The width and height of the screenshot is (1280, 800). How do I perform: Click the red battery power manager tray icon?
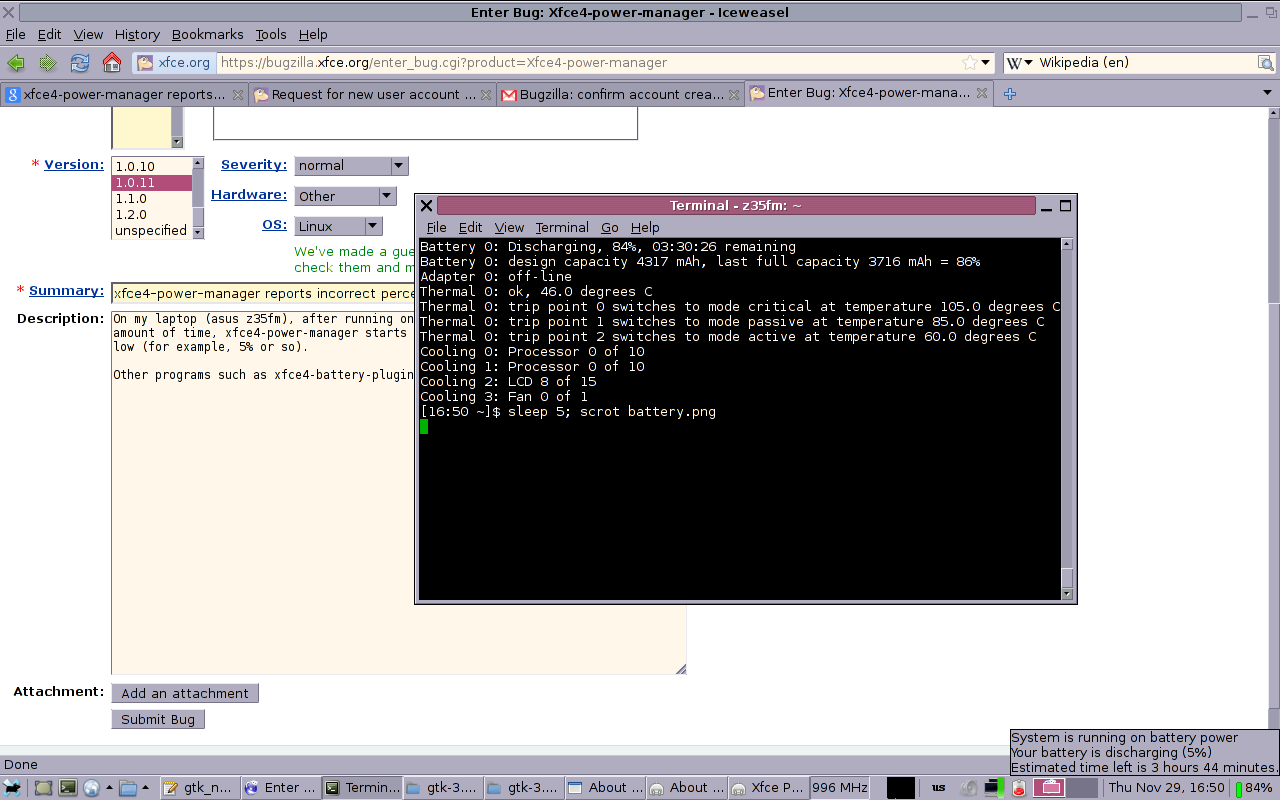pyautogui.click(x=1019, y=788)
